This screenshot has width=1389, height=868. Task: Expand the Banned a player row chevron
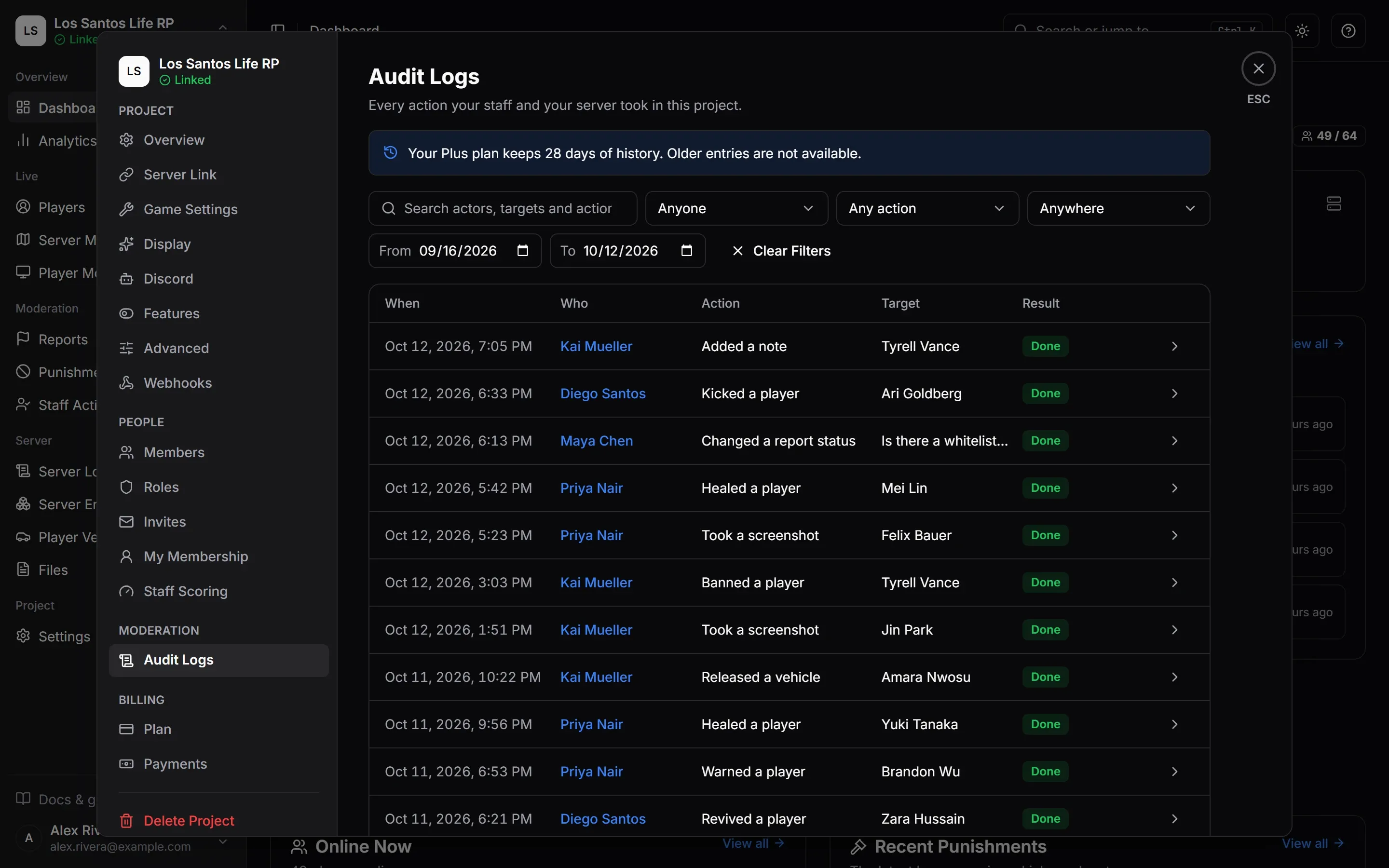click(1174, 583)
